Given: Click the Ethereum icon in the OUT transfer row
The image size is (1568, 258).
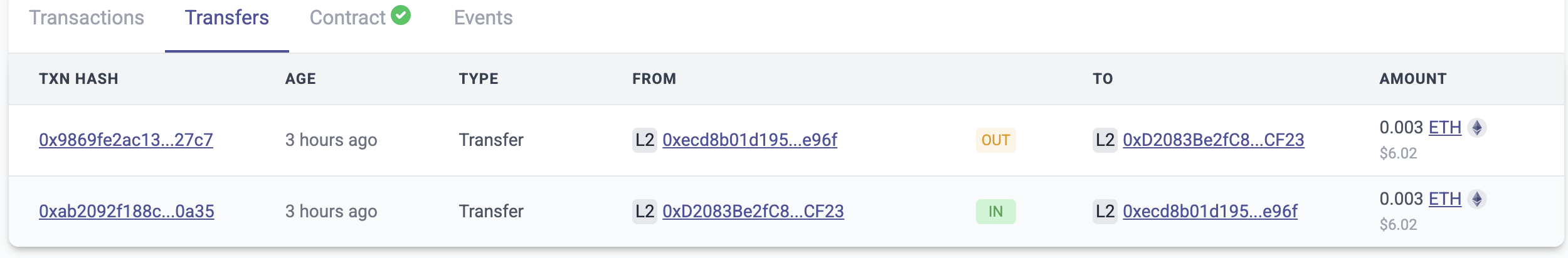Looking at the screenshot, I should pyautogui.click(x=1477, y=128).
